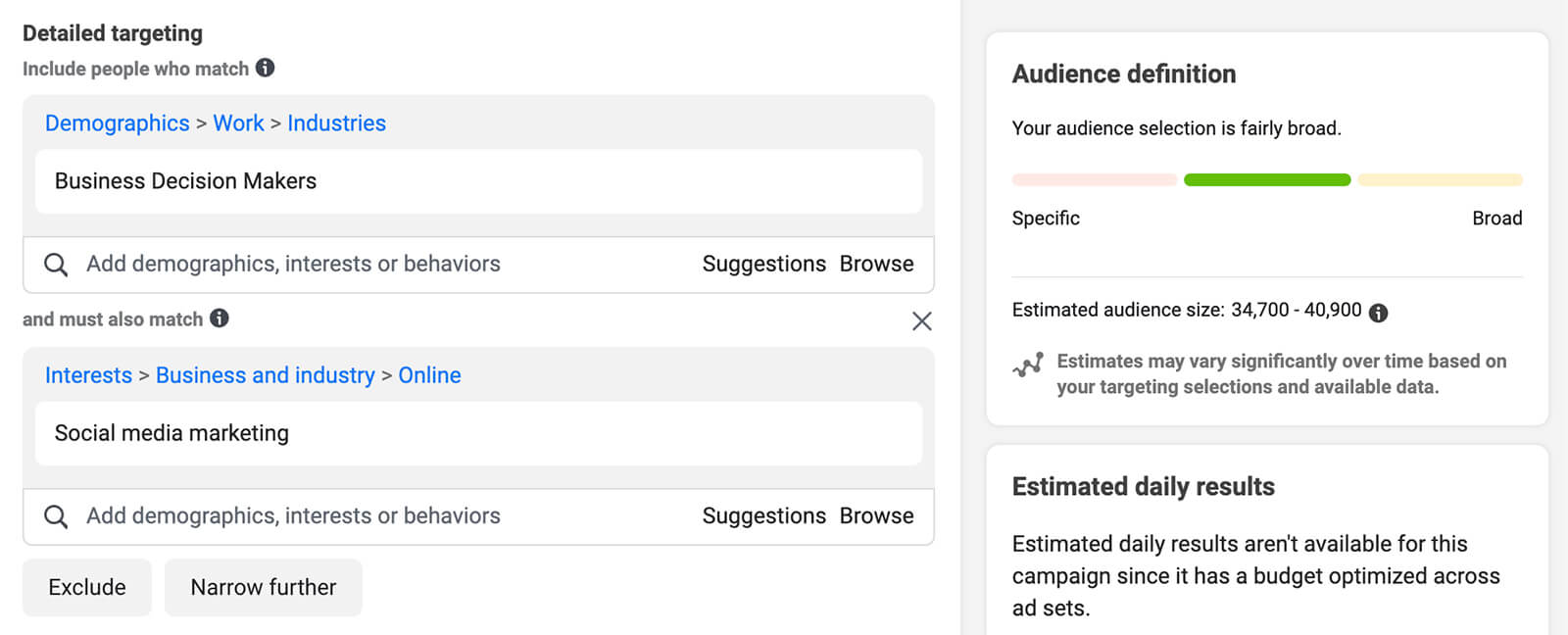Click search magnifier in second targeting field
The height and width of the screenshot is (635, 1568).
(56, 516)
